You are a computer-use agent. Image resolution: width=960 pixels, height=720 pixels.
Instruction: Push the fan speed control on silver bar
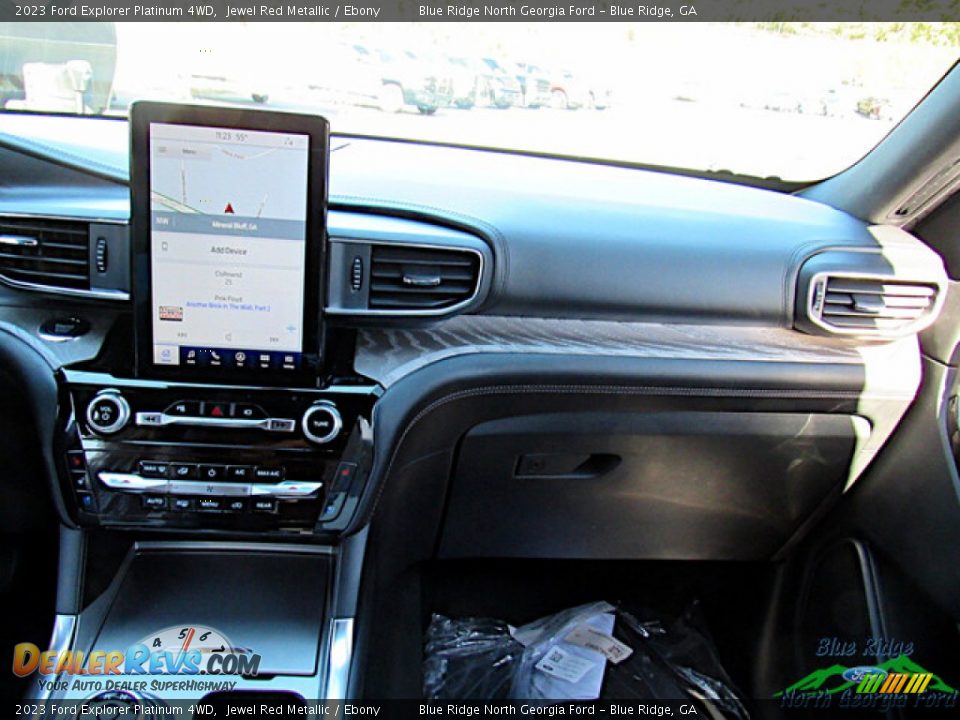coord(209,488)
